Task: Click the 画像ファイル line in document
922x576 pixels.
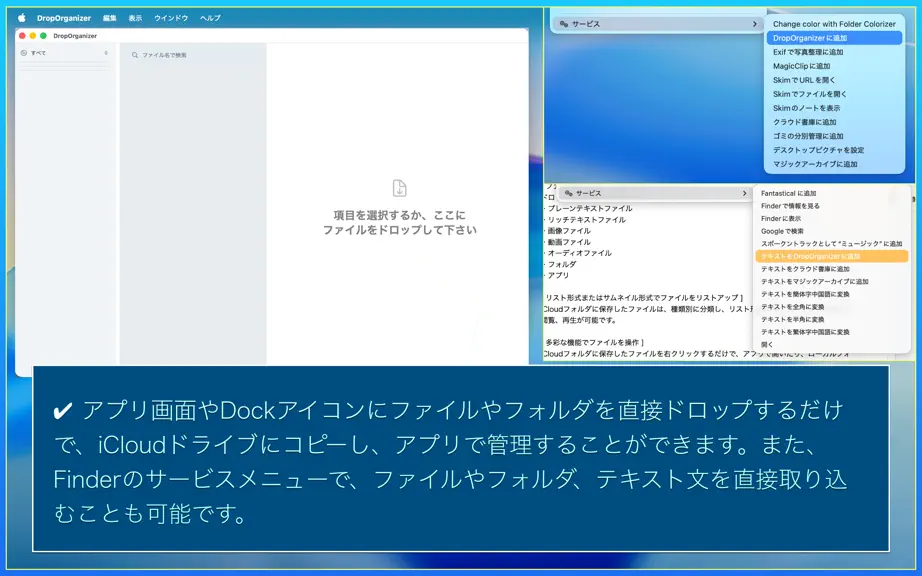Action: (569, 231)
